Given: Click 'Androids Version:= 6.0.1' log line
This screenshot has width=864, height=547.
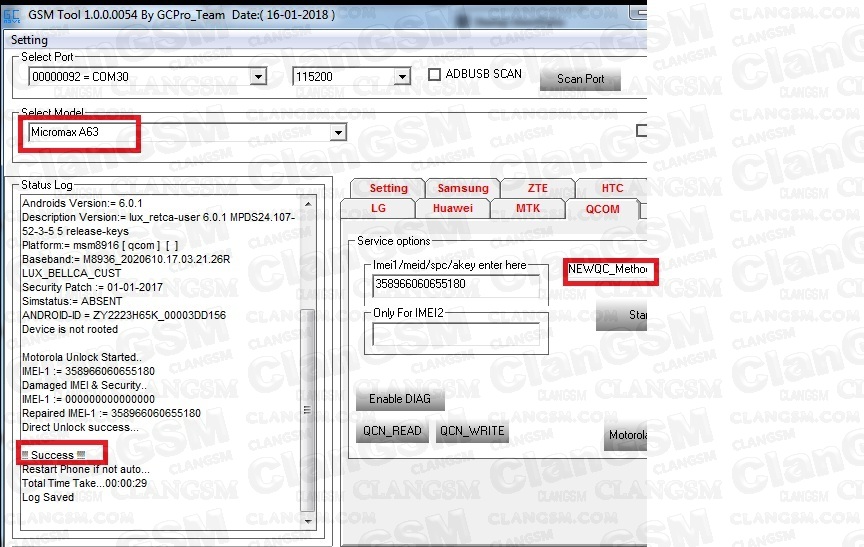Looking at the screenshot, I should (82, 203).
